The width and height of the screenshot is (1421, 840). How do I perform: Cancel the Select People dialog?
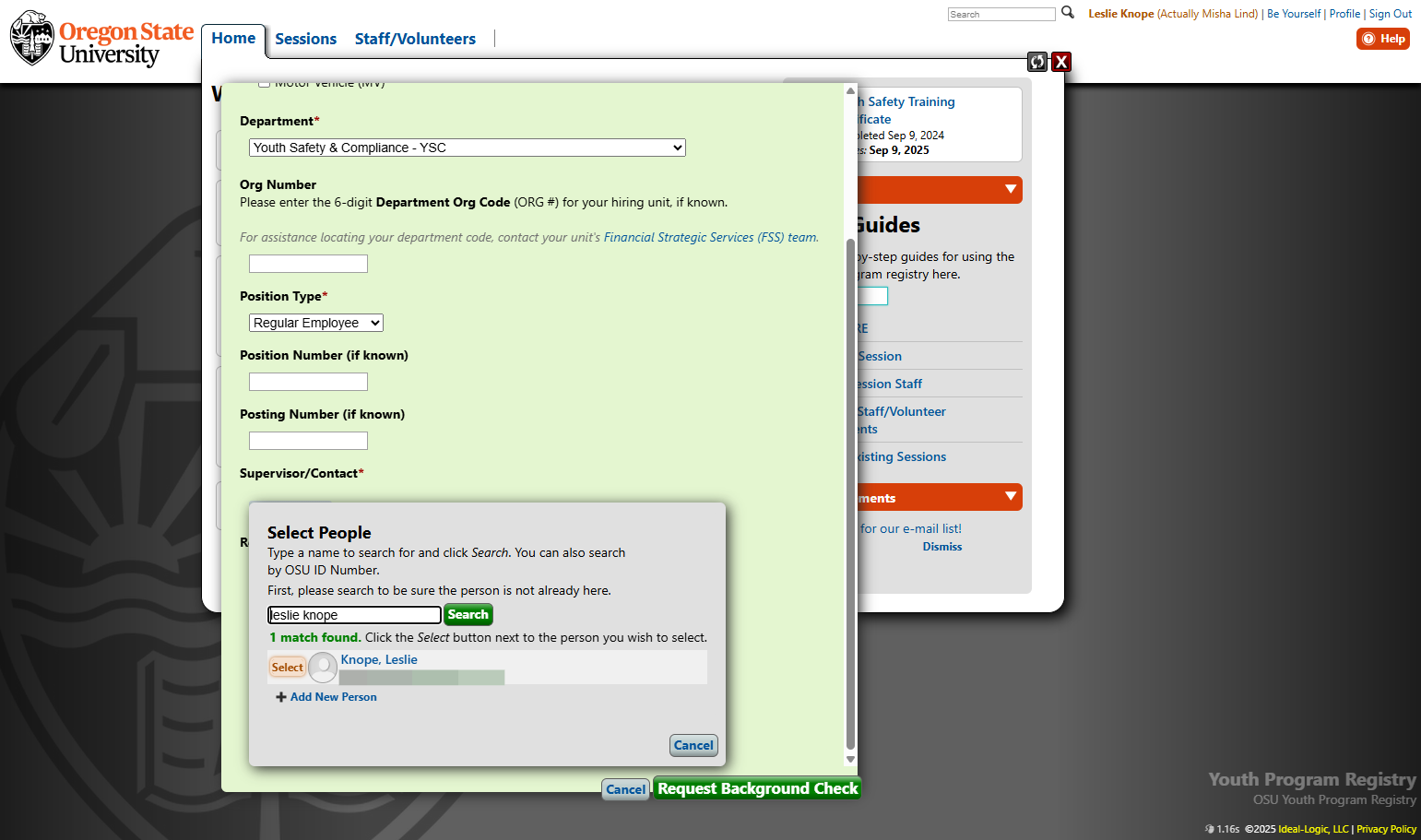click(693, 745)
